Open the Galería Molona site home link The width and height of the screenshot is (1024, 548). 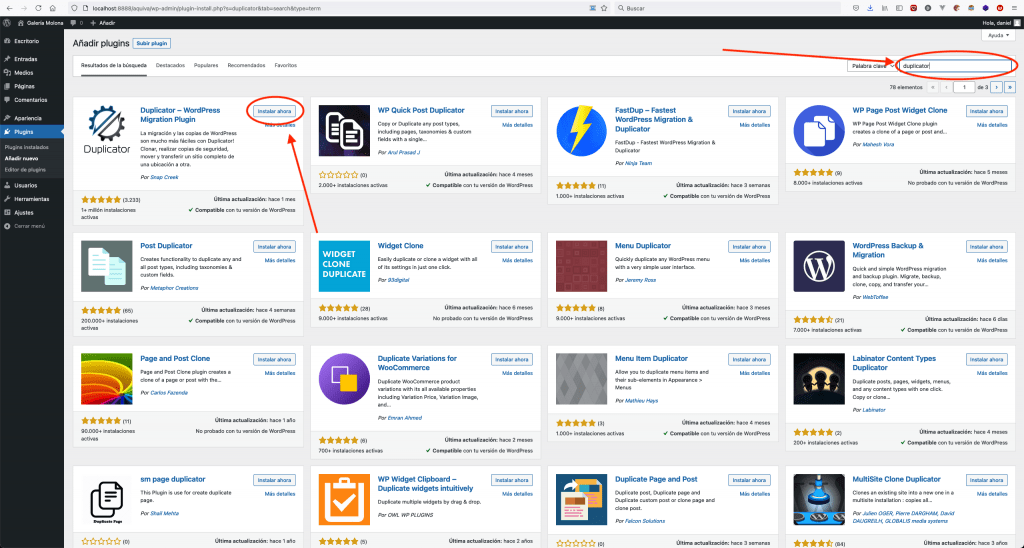[40, 22]
